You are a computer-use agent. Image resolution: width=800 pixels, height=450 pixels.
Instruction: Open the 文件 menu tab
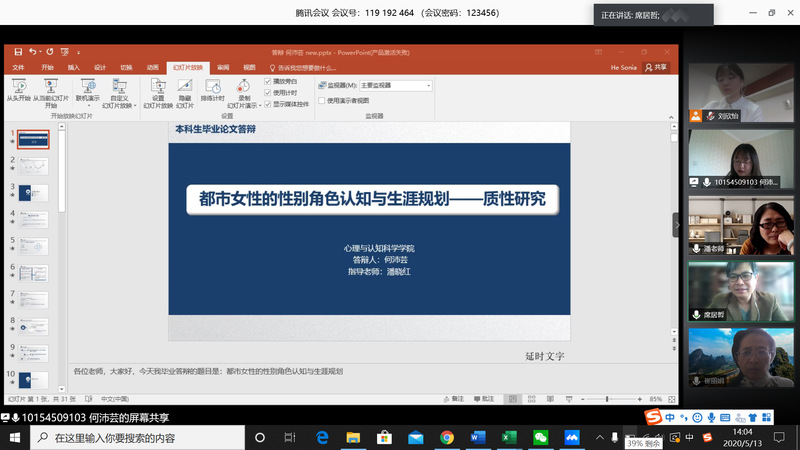click(18, 67)
